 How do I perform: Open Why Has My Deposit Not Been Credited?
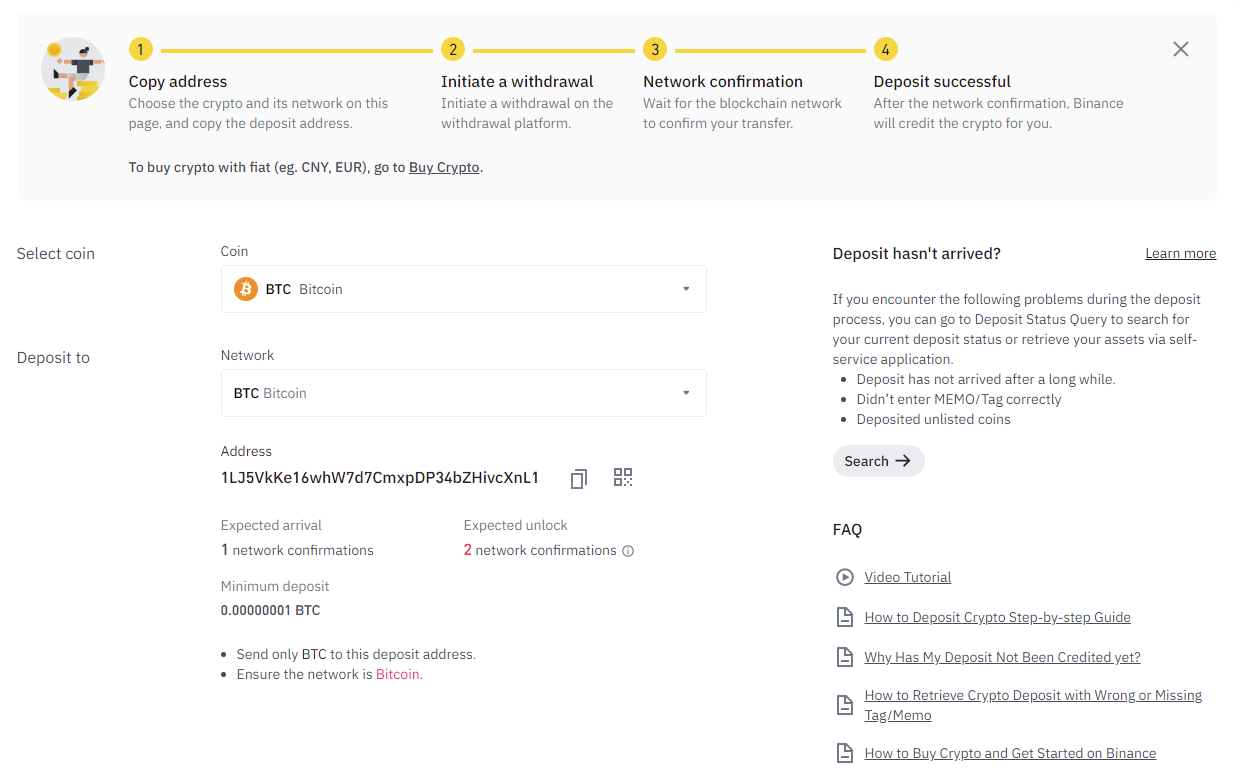(x=1002, y=657)
